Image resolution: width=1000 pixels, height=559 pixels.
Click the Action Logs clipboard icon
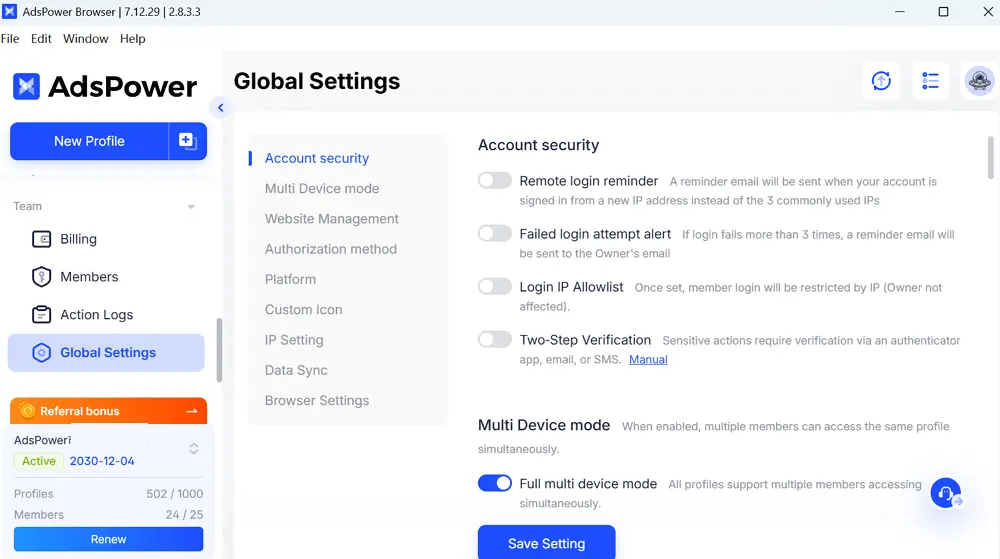(41, 314)
